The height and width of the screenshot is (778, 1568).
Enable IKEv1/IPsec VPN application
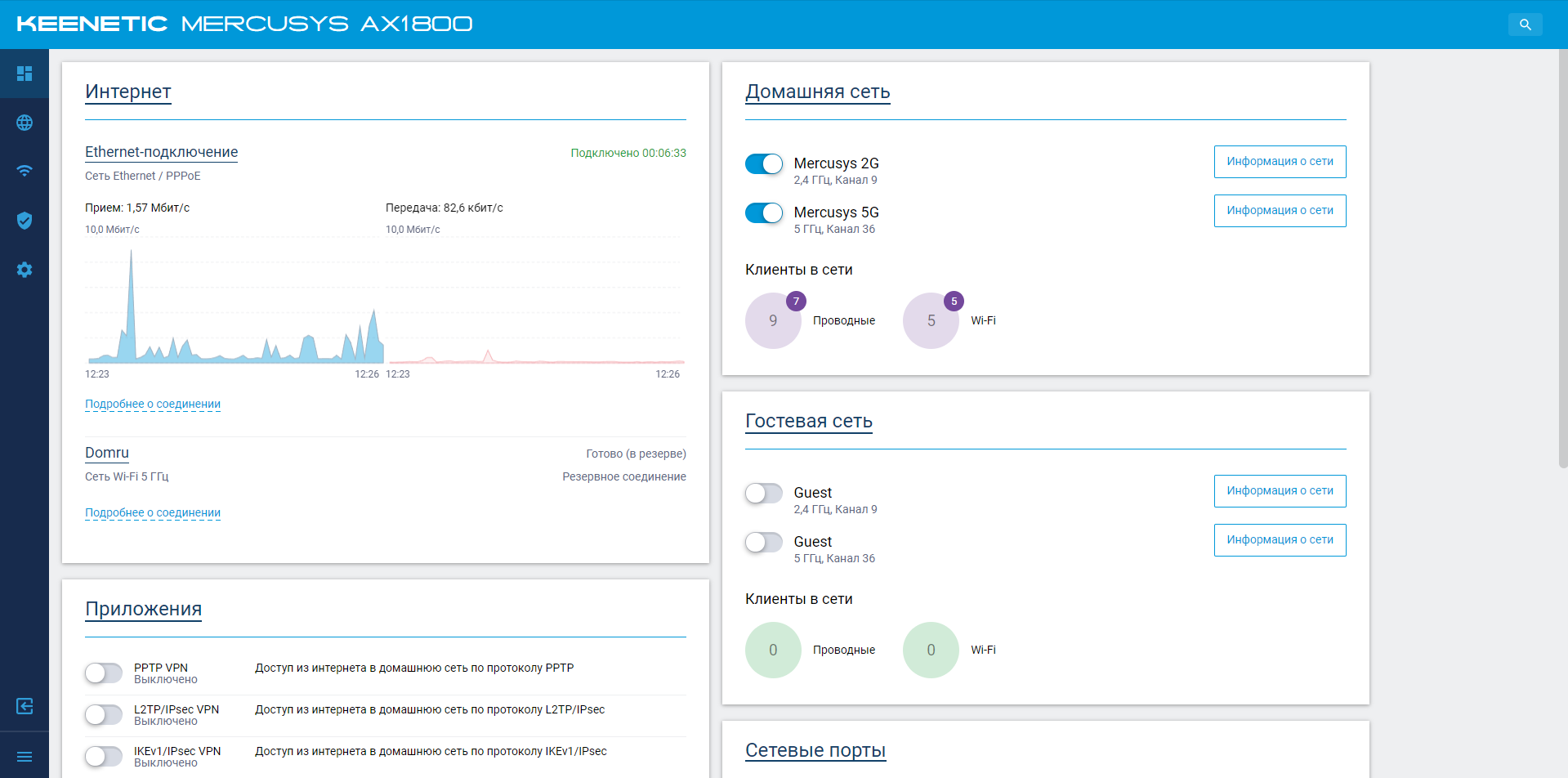tap(104, 756)
